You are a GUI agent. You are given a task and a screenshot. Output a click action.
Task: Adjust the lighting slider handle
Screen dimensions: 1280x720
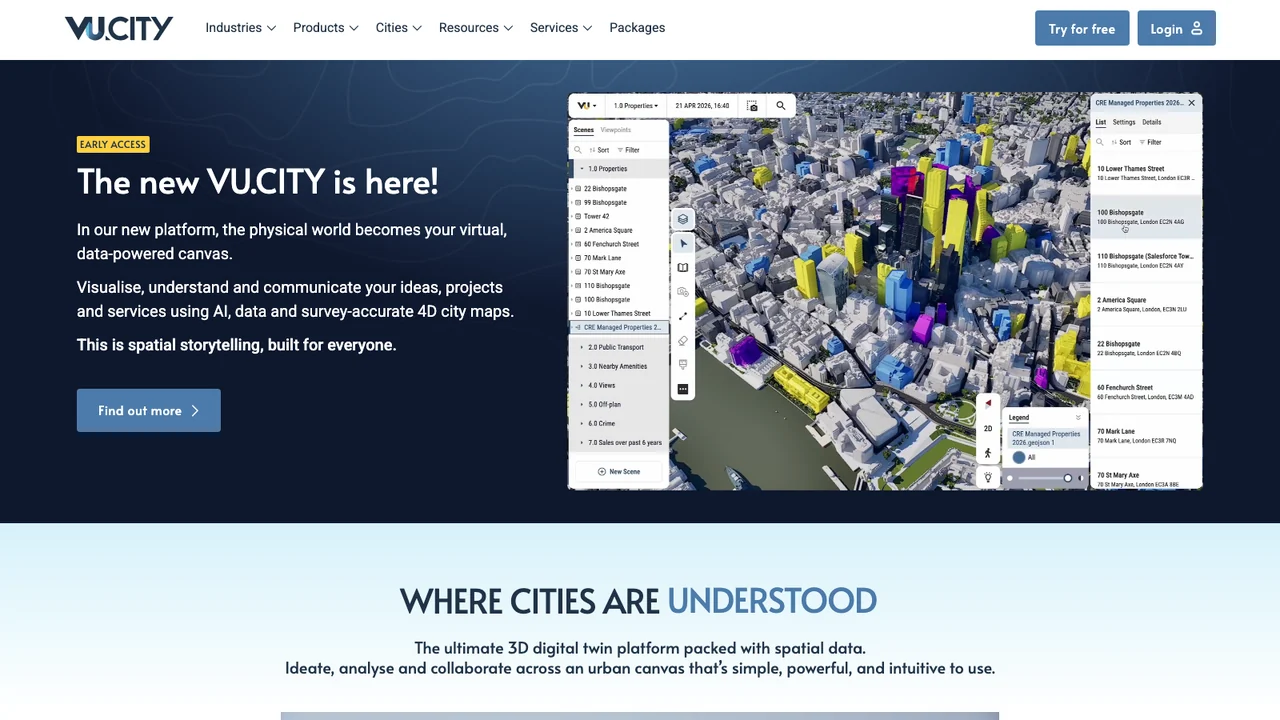point(1068,478)
